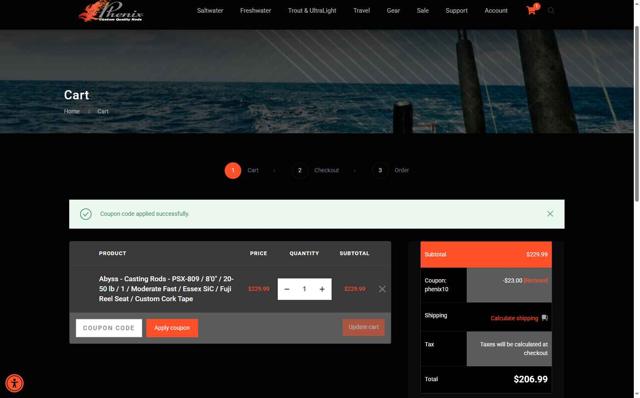Click the -$23.00 coupon discount value

[513, 280]
